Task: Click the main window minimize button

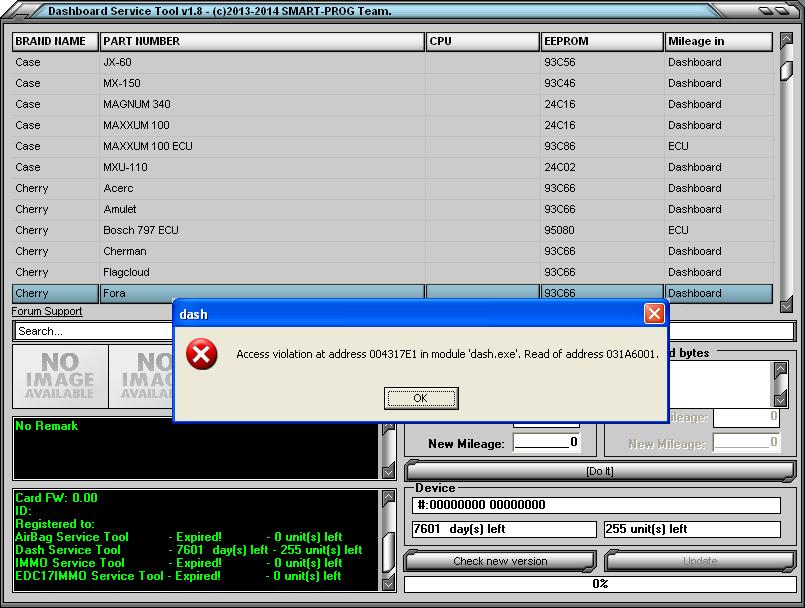Action: tap(766, 10)
